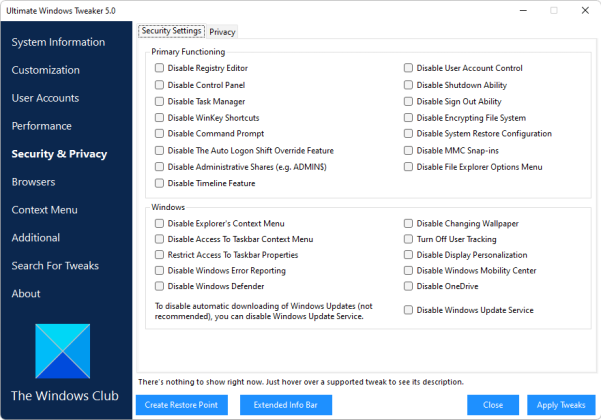
Task: Open Search For Tweaks page
Action: [x=55, y=266]
